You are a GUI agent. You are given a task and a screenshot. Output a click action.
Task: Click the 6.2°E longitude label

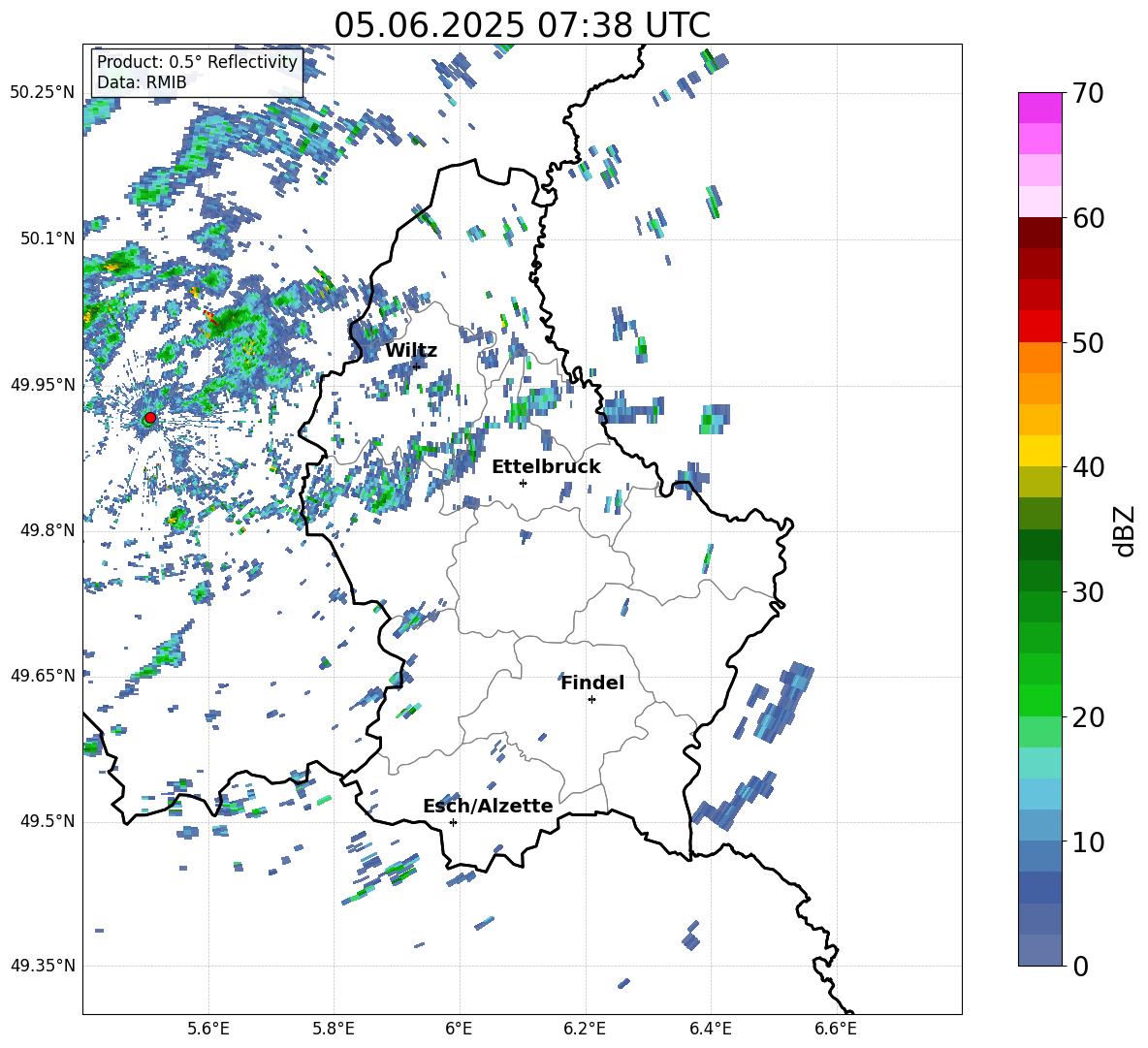[x=585, y=1030]
